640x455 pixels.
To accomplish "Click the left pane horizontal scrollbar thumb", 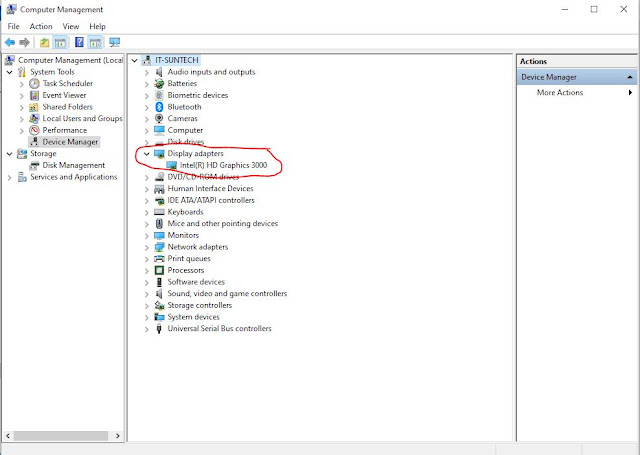I will pos(61,436).
